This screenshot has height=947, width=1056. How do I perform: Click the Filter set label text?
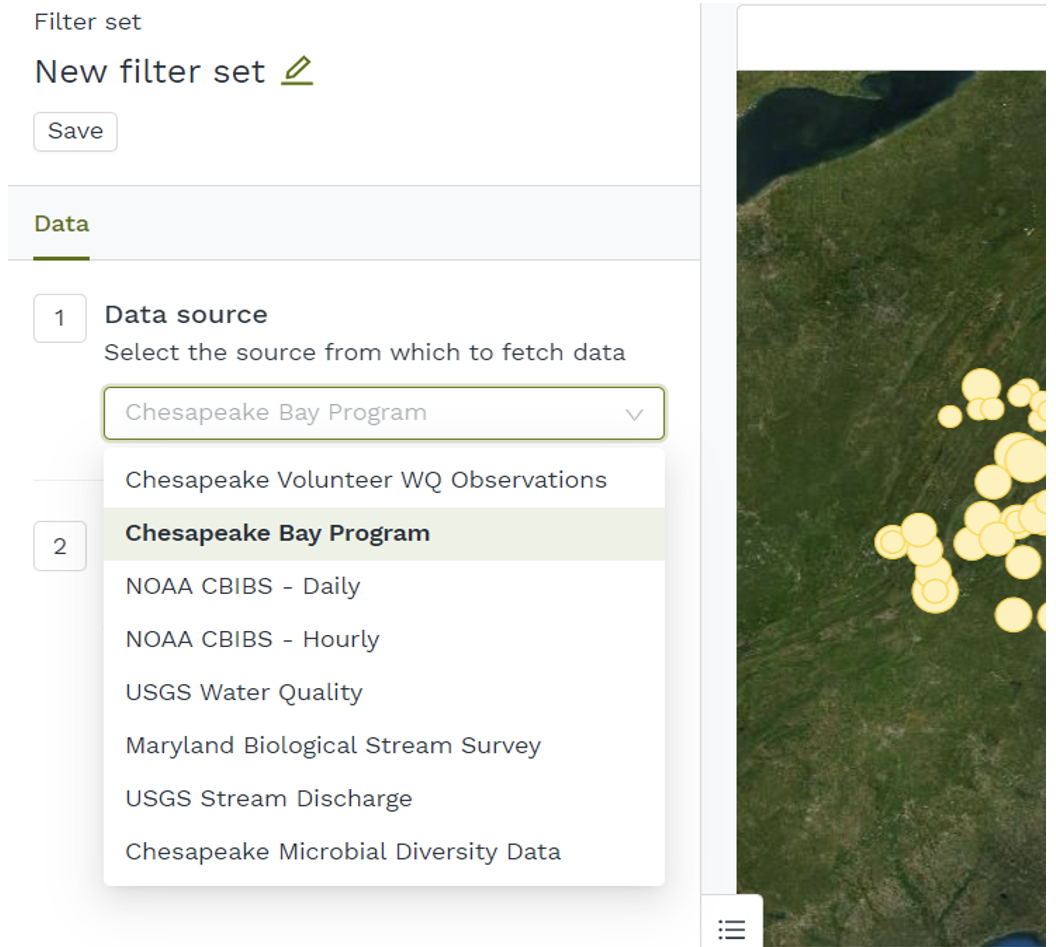click(88, 22)
